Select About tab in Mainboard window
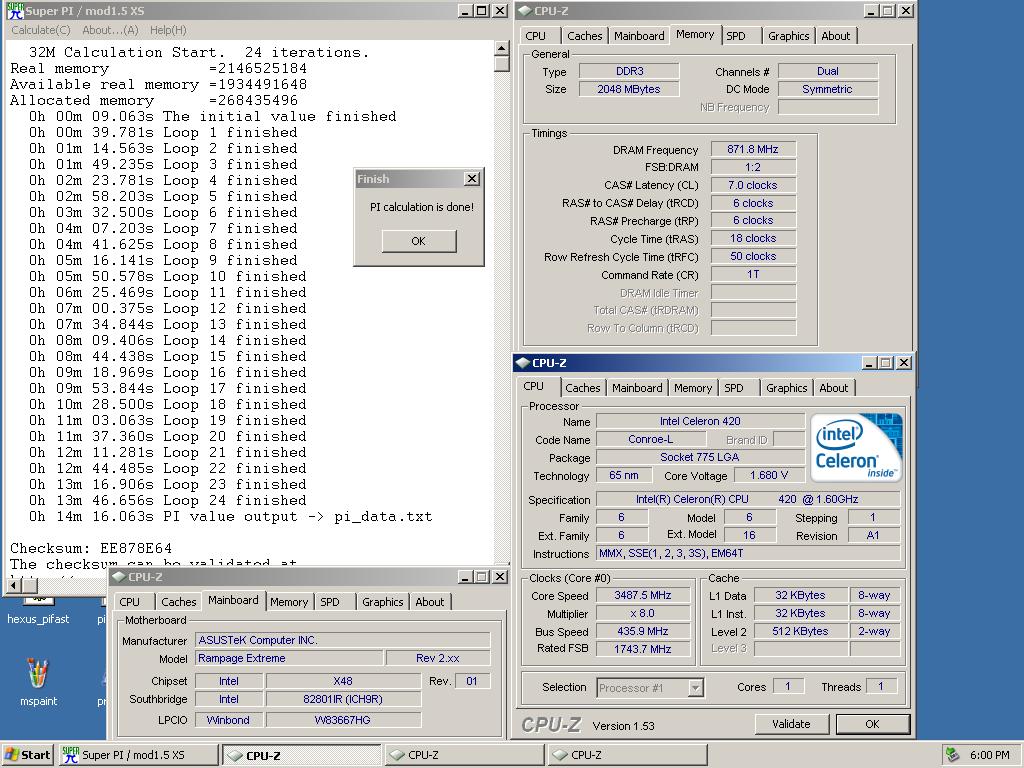 coord(429,602)
